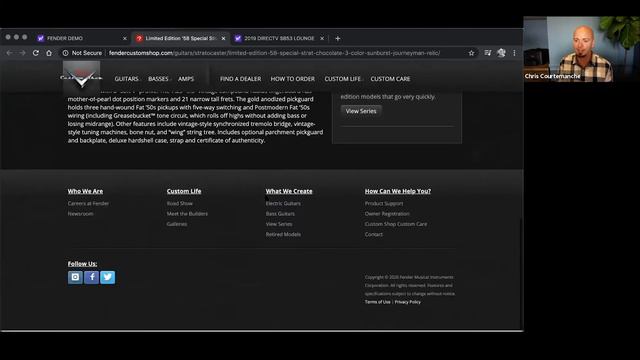Open the Galleries footer link
This screenshot has width=640, height=360.
point(177,224)
